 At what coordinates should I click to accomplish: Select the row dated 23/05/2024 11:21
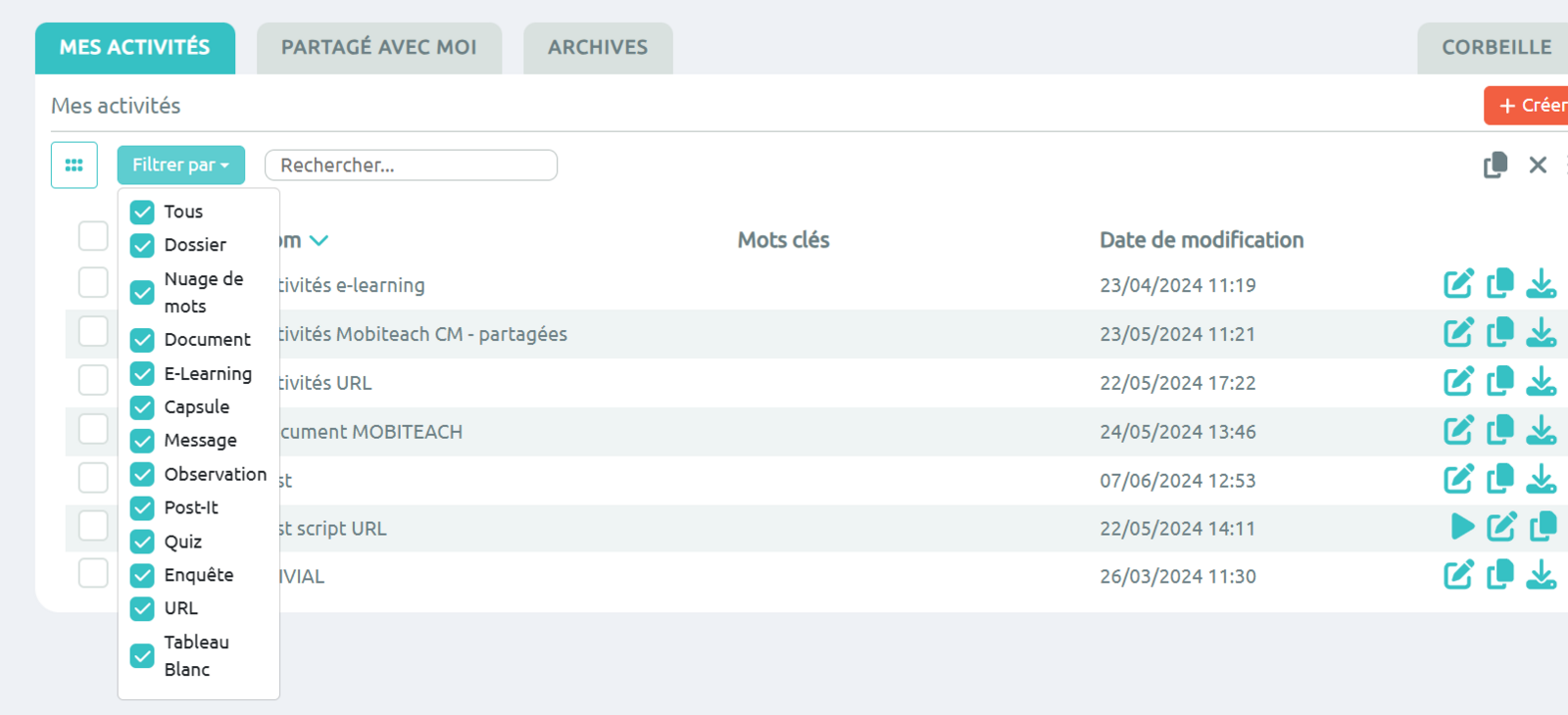(x=93, y=331)
